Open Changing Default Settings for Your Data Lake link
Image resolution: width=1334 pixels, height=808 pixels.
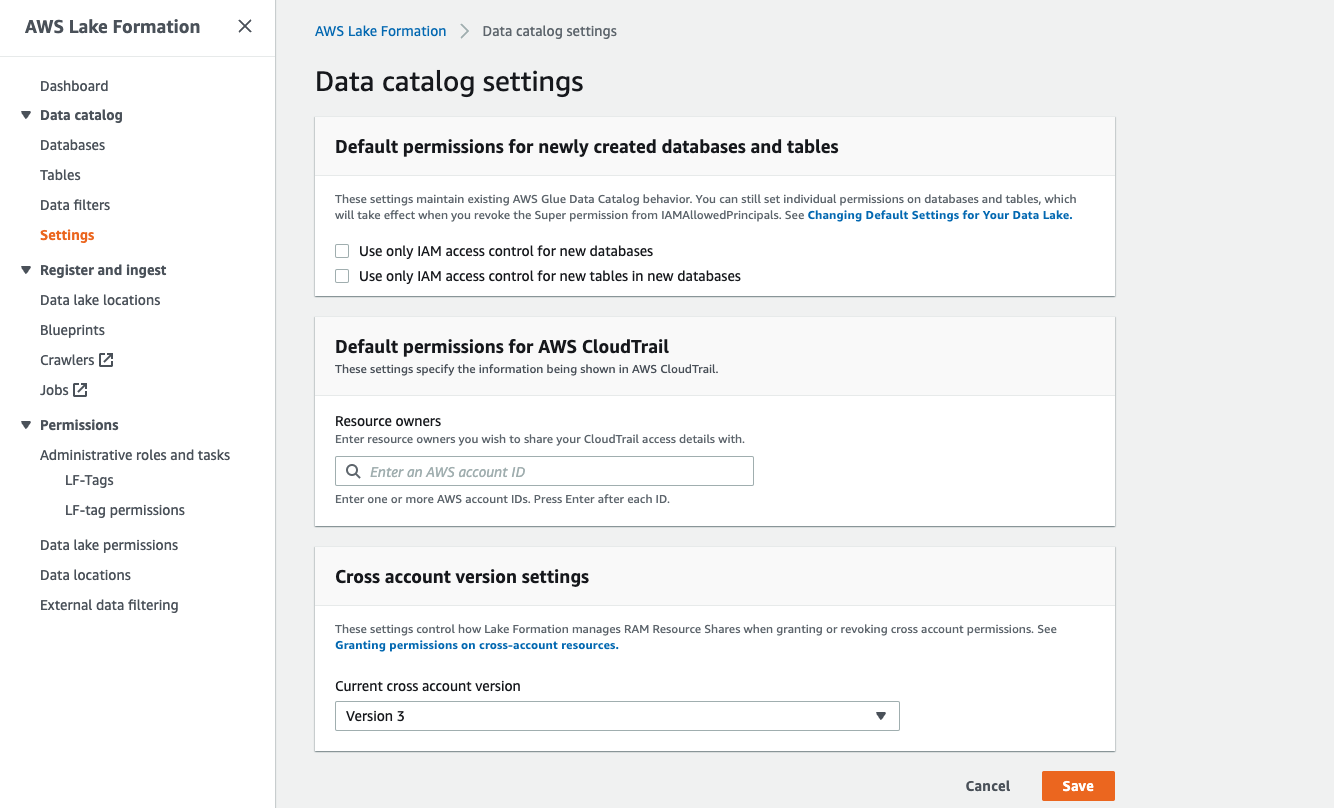click(939, 215)
